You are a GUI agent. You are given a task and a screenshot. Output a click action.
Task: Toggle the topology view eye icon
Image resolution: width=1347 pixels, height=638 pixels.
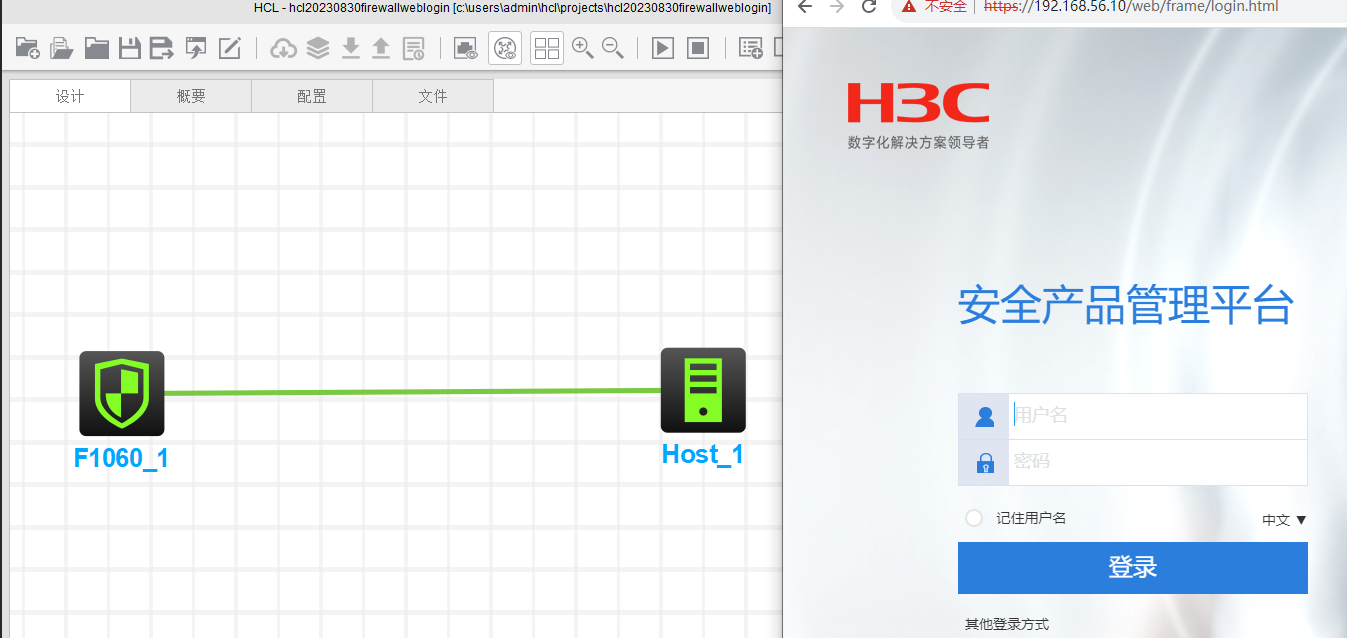[505, 47]
